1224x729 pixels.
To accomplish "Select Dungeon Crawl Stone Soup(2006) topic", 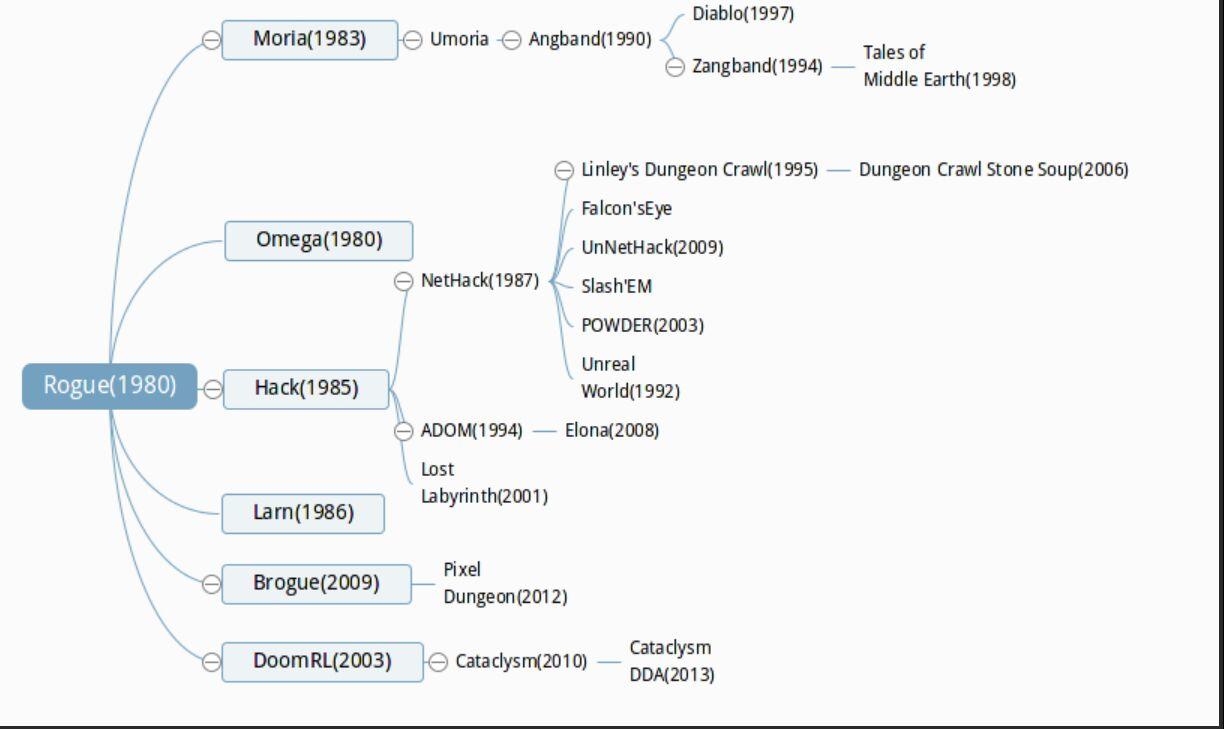I will (994, 170).
